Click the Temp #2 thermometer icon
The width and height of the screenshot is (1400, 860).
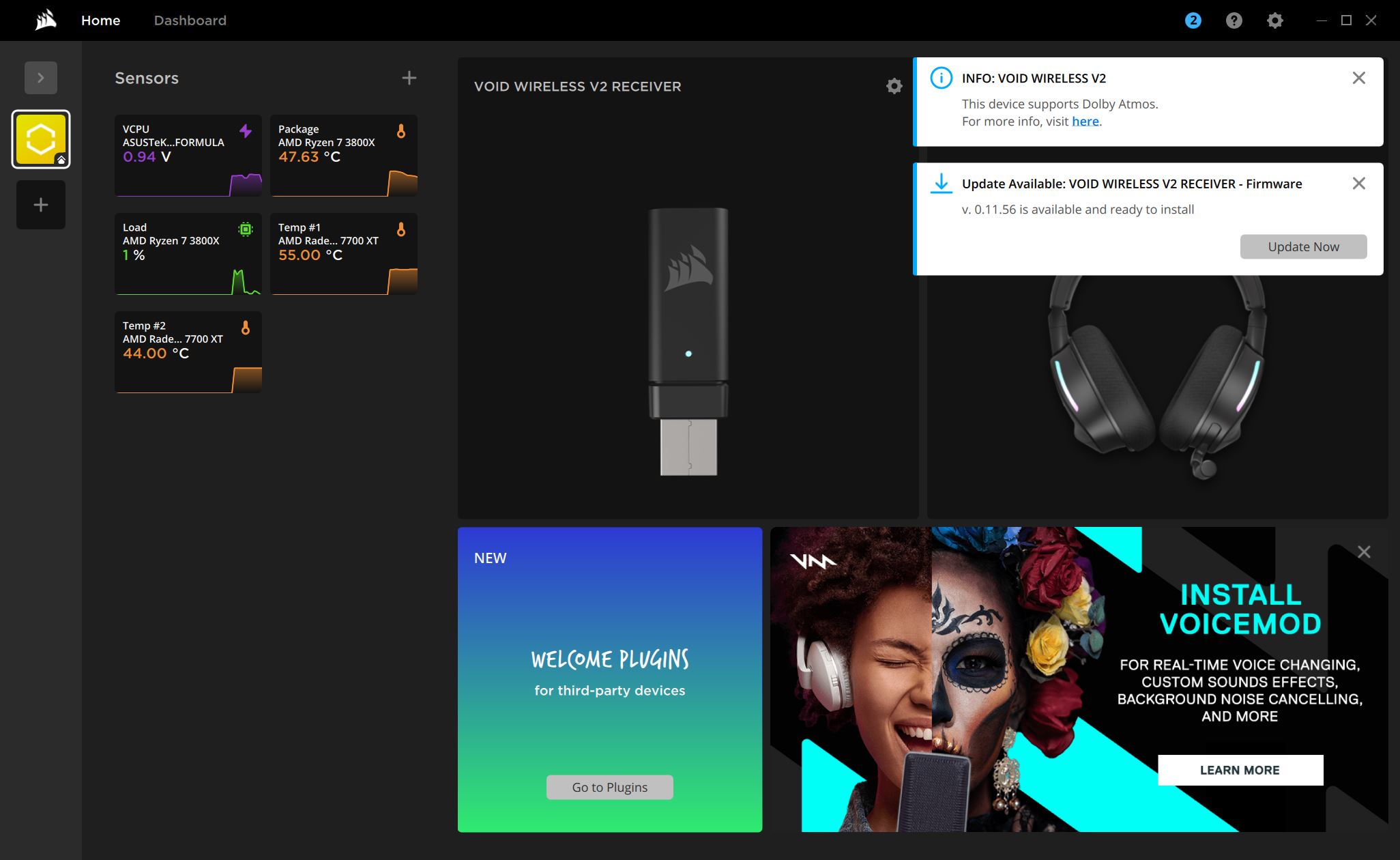coord(246,328)
